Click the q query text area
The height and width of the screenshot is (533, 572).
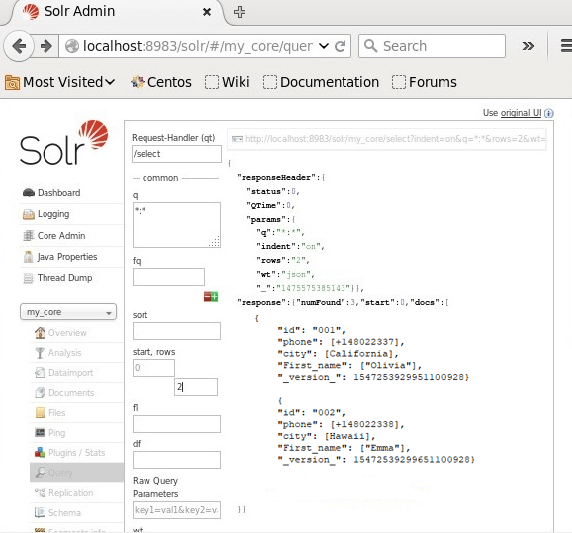coord(177,225)
